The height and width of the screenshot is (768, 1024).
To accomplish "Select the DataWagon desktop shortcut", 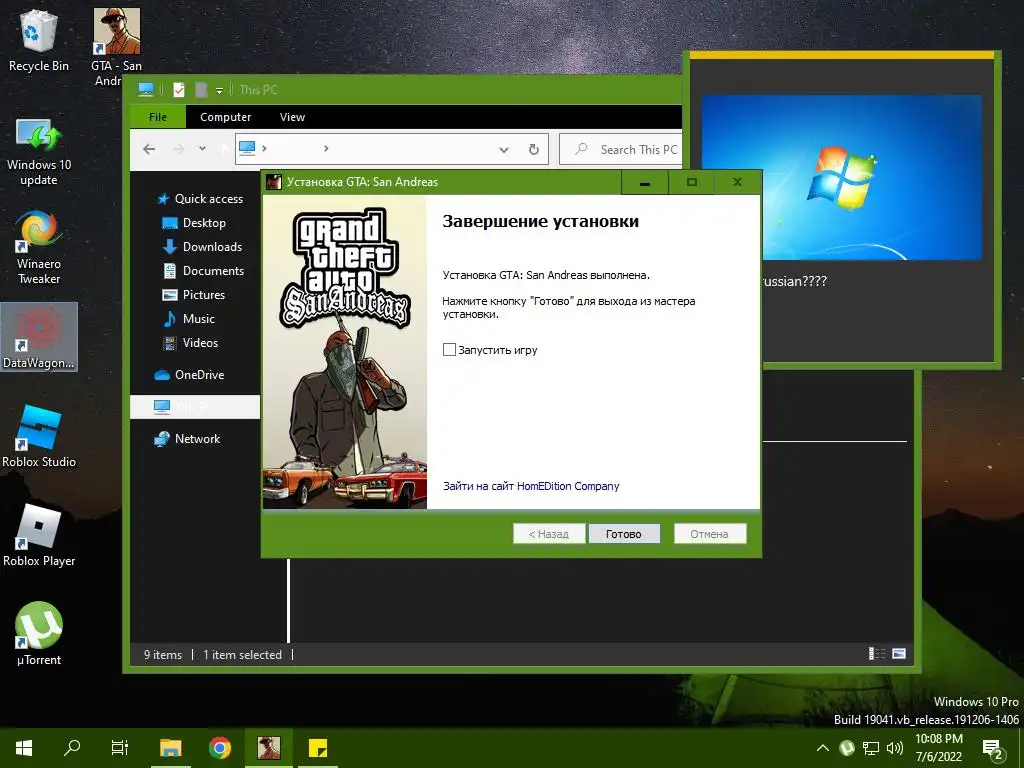I will coord(39,337).
